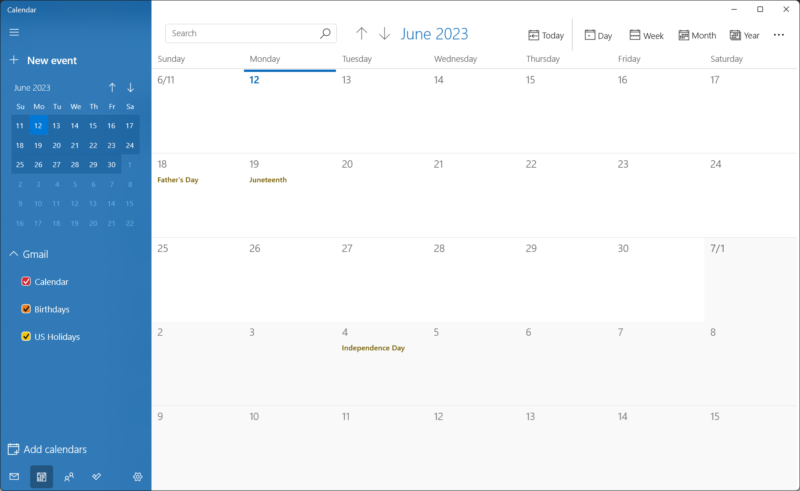The image size is (800, 491).
Task: Switch to Year view
Action: coord(744,35)
